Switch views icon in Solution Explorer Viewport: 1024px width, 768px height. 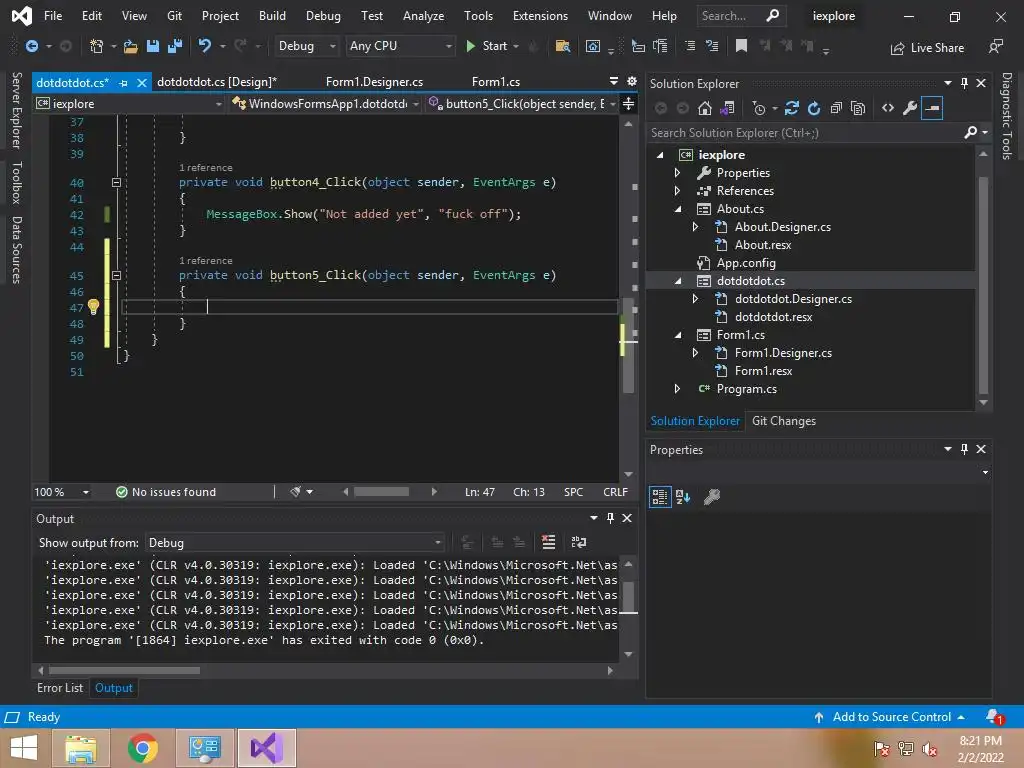click(727, 108)
